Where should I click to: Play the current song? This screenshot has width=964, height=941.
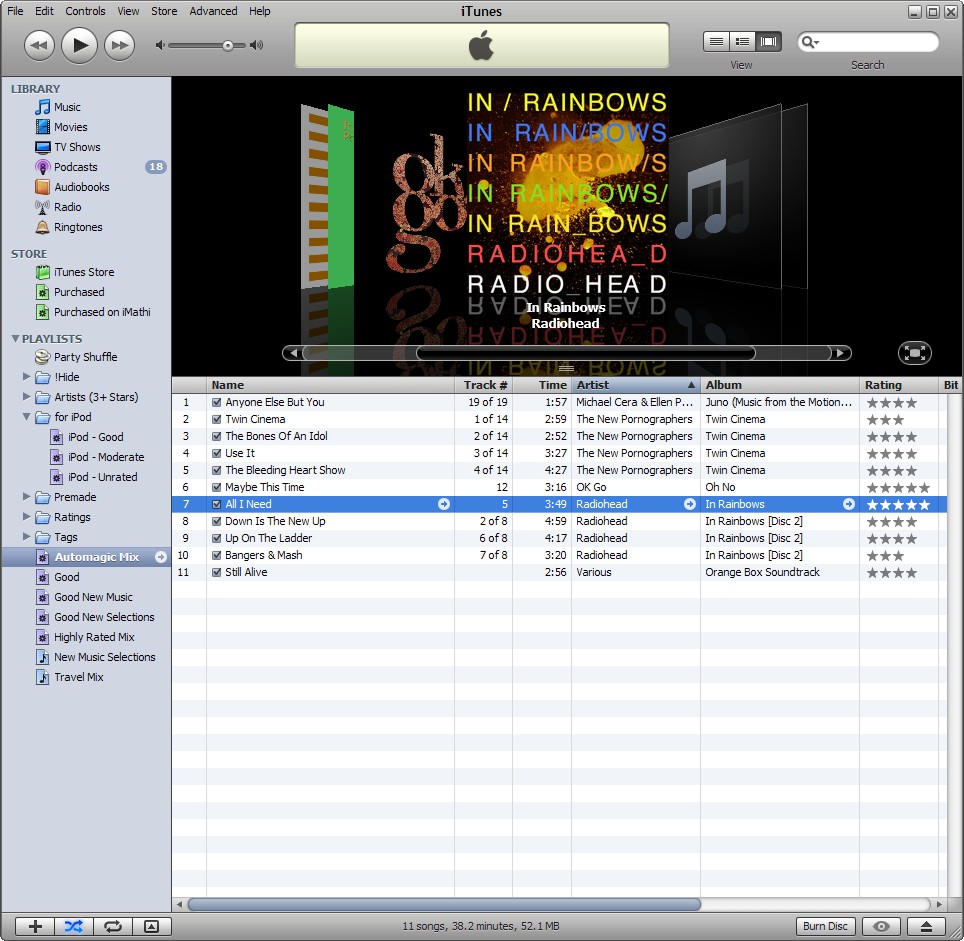click(x=80, y=45)
